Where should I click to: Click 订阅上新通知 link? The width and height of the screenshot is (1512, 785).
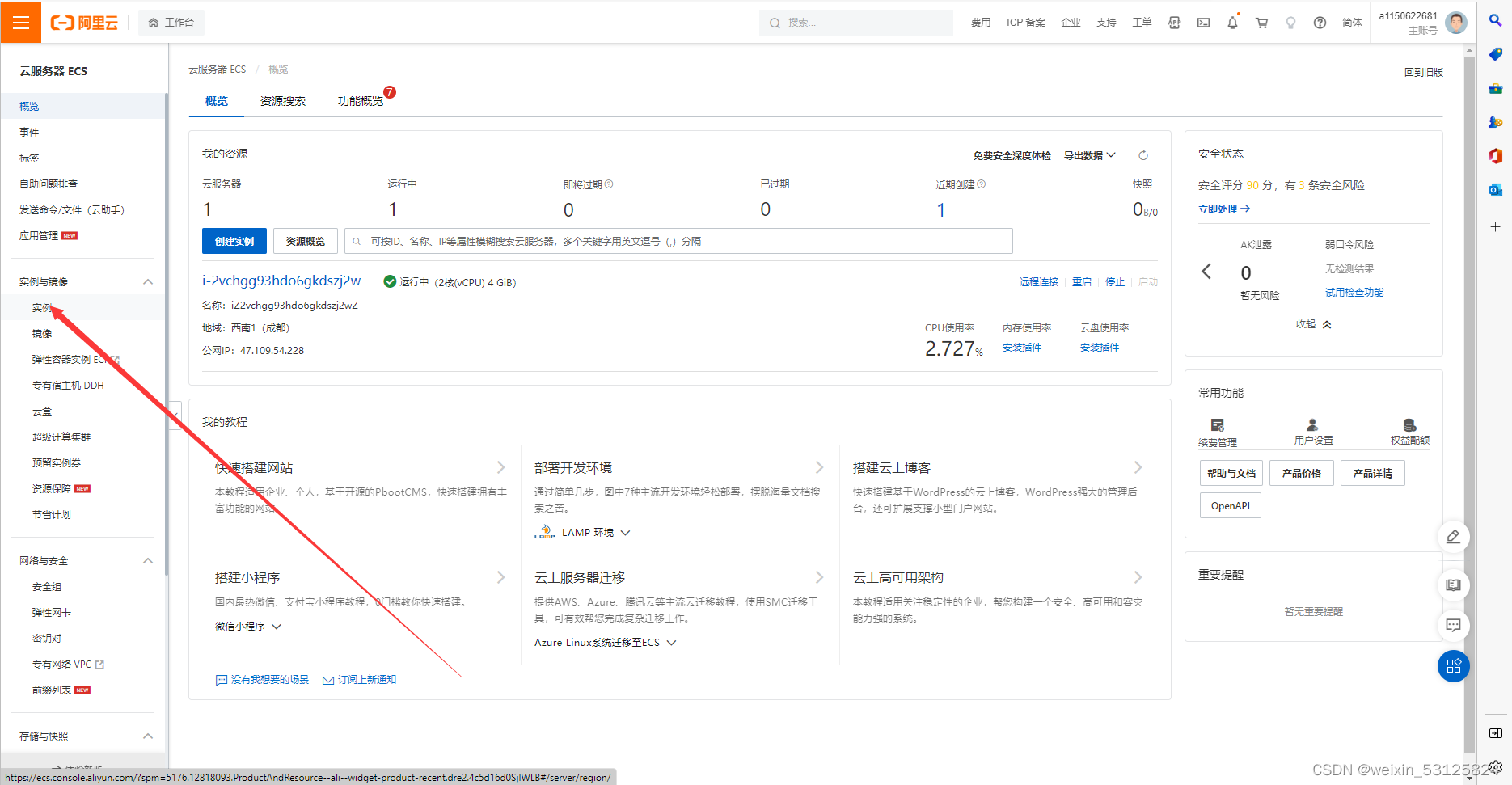(x=360, y=680)
